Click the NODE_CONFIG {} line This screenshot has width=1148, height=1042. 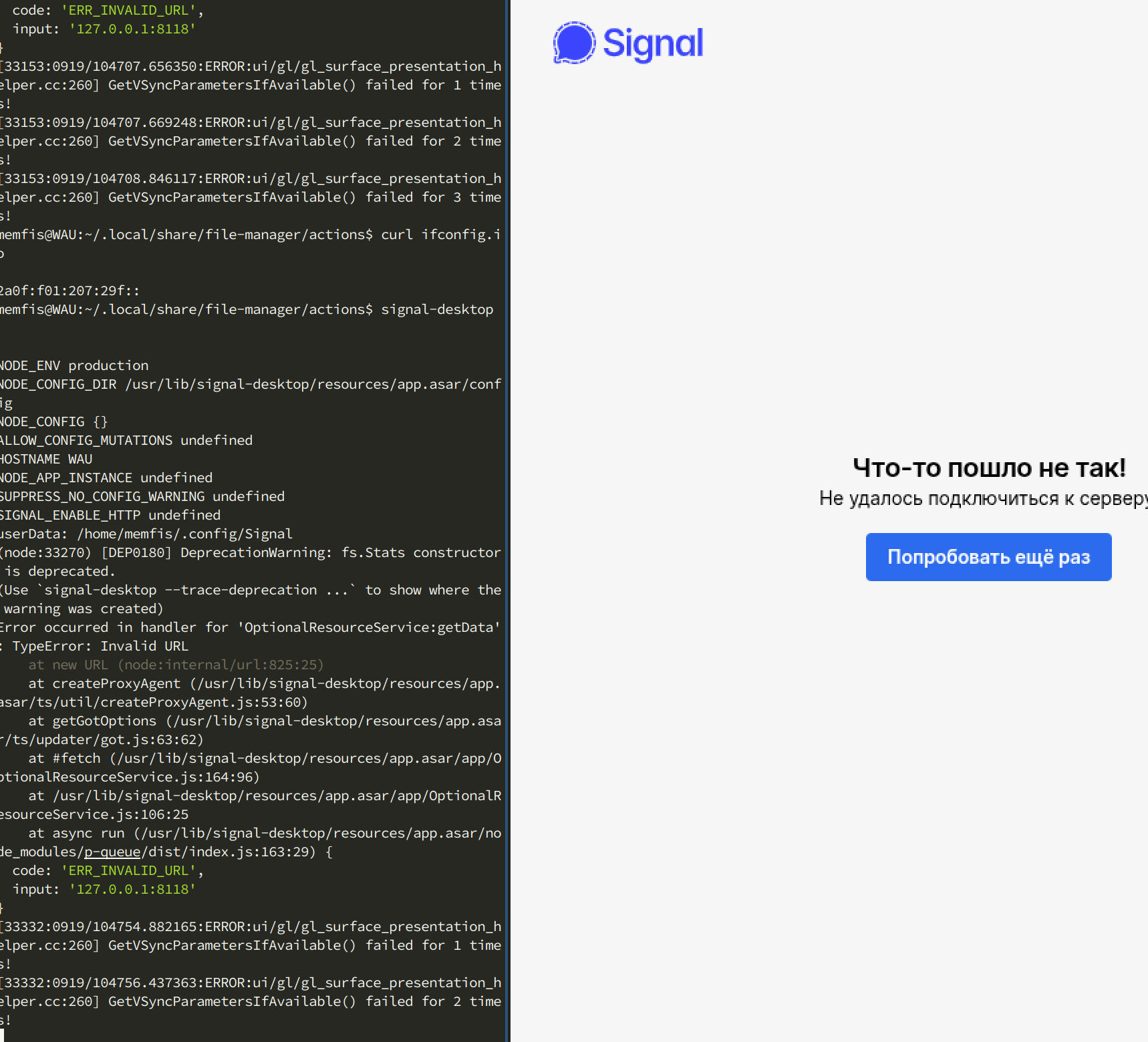click(53, 421)
